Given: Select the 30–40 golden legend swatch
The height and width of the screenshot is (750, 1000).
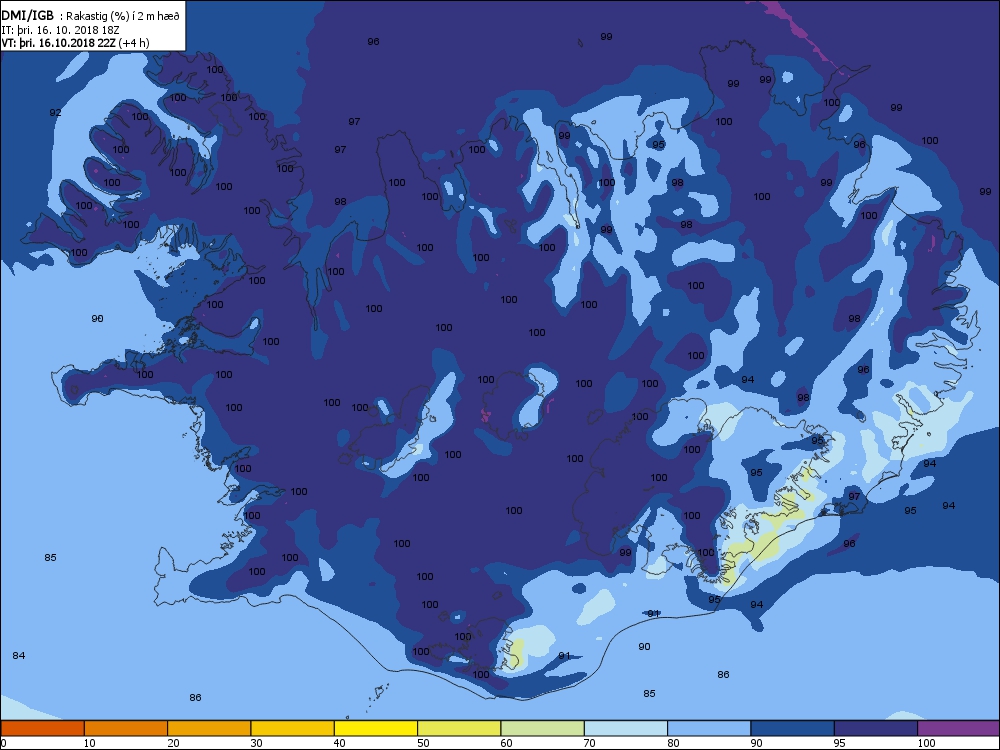Looking at the screenshot, I should [x=293, y=728].
